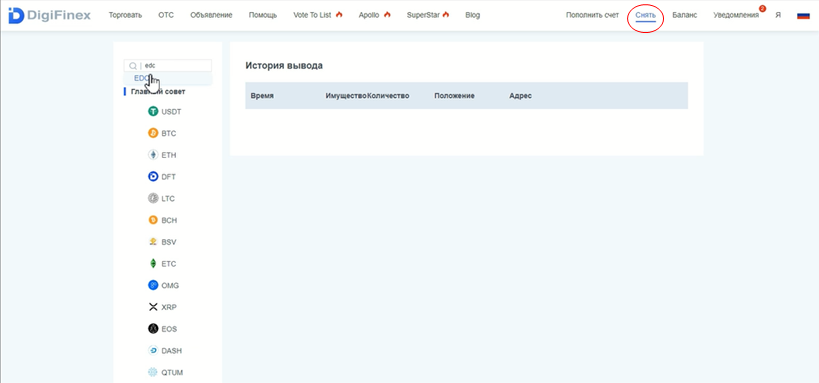Select XRP text in coin list
The width and height of the screenshot is (819, 383).
(x=169, y=308)
